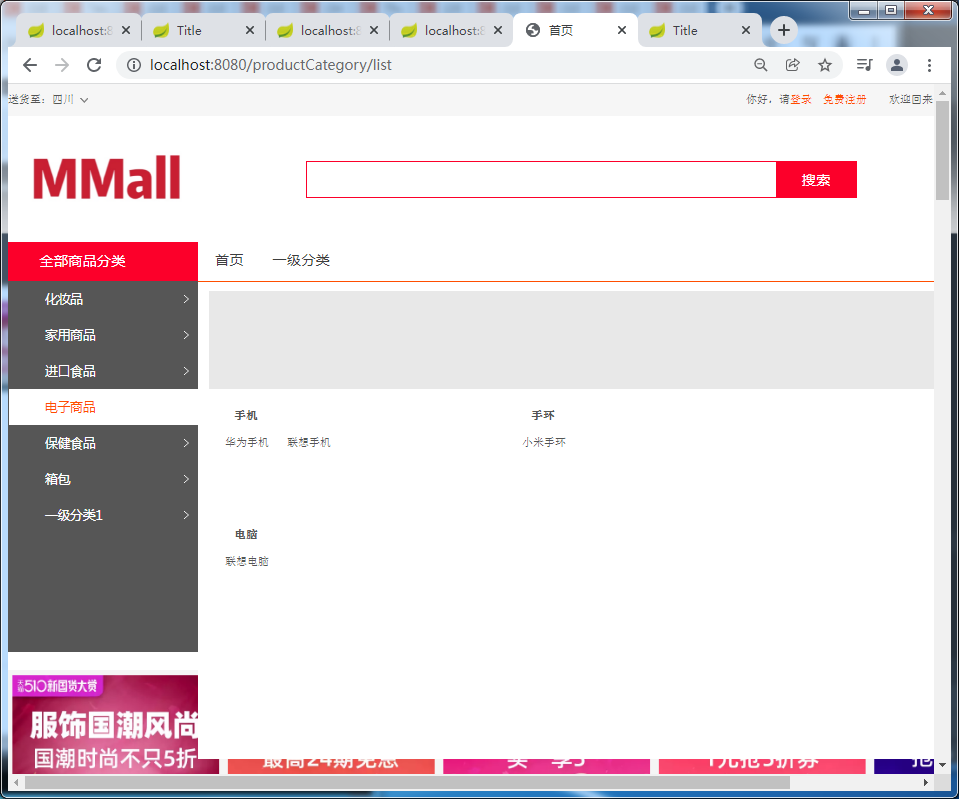Open the browser profile icon
Image resolution: width=959 pixels, height=799 pixels.
(x=897, y=64)
